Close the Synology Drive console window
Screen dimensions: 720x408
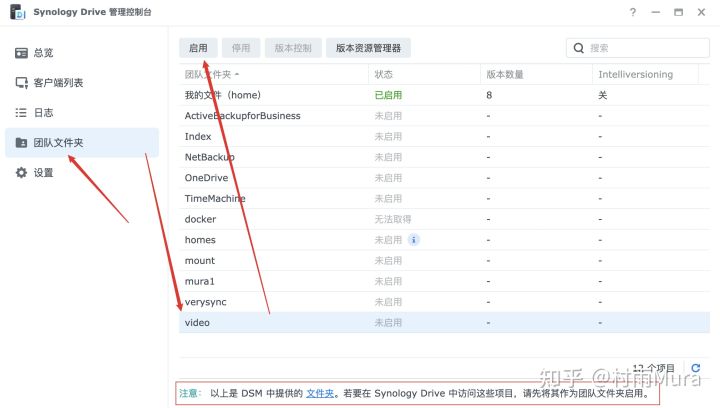click(701, 12)
